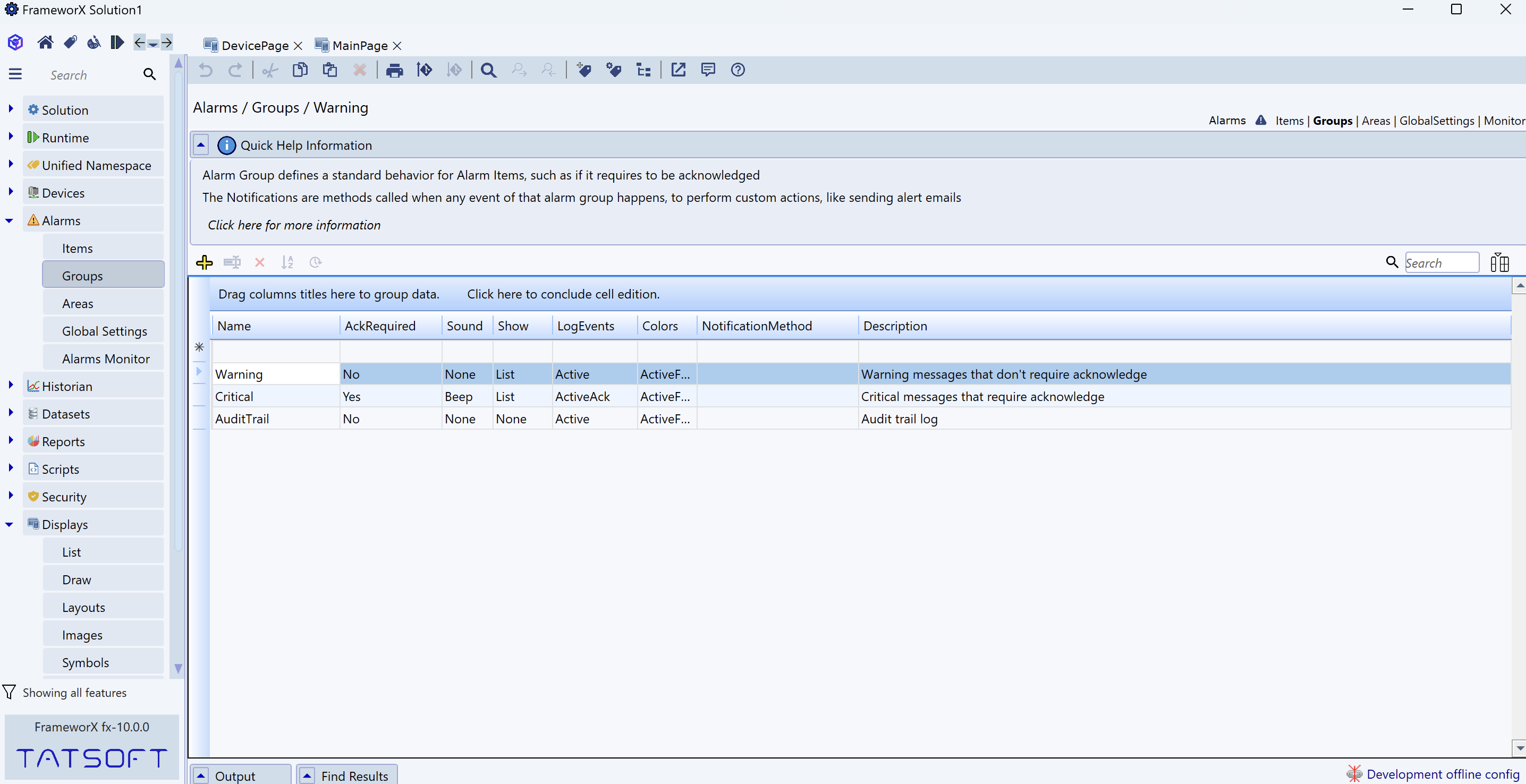Select Global Settings in sidebar
Screen dimensions: 1526x784
pos(103,331)
